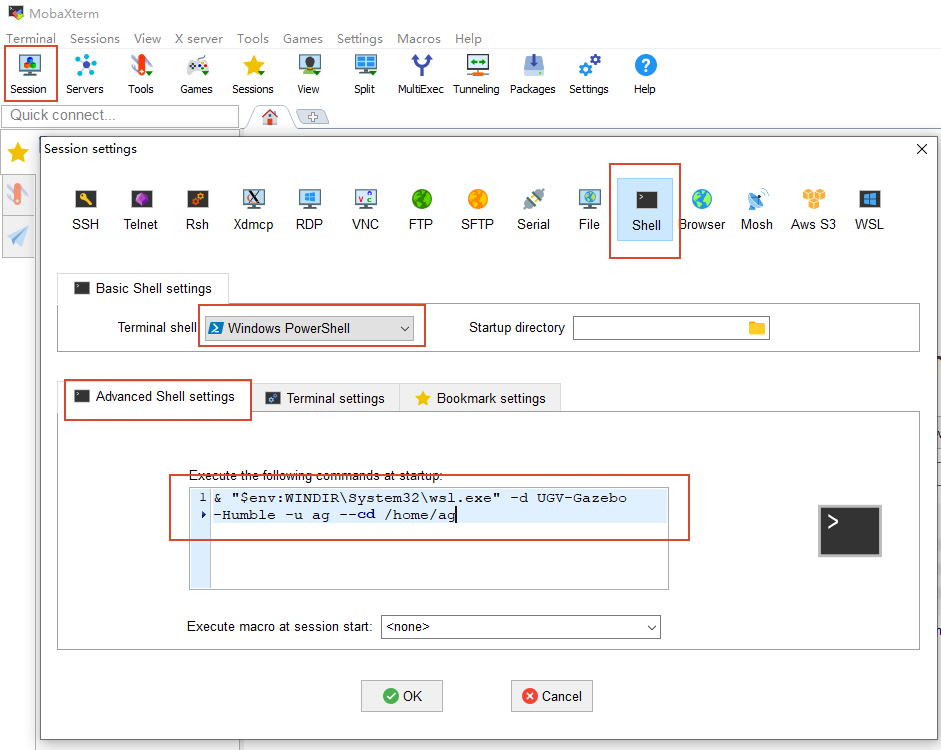Choose the RDP session type
Viewport: 941px width, 750px height.
pyautogui.click(x=309, y=209)
